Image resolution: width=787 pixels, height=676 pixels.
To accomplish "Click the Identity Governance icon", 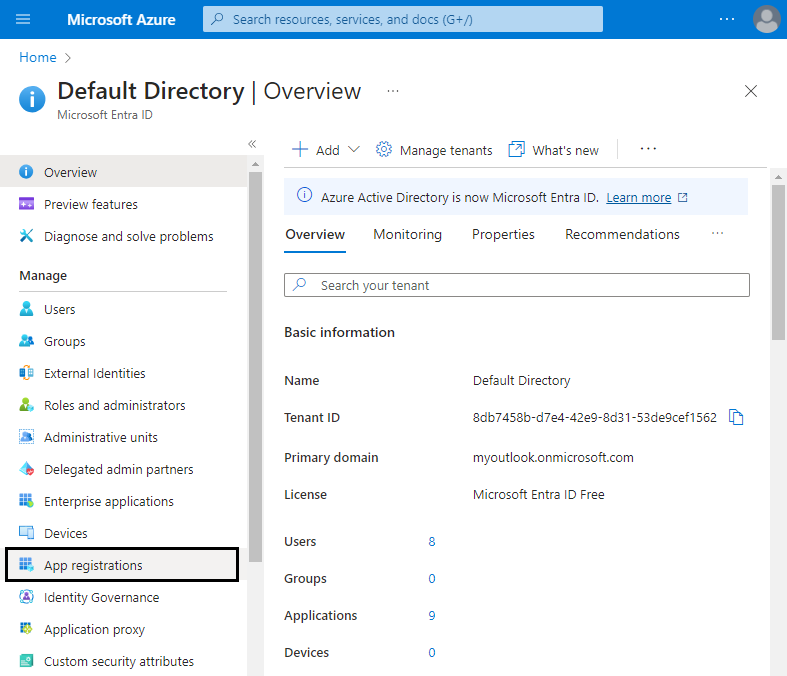I will (26, 597).
